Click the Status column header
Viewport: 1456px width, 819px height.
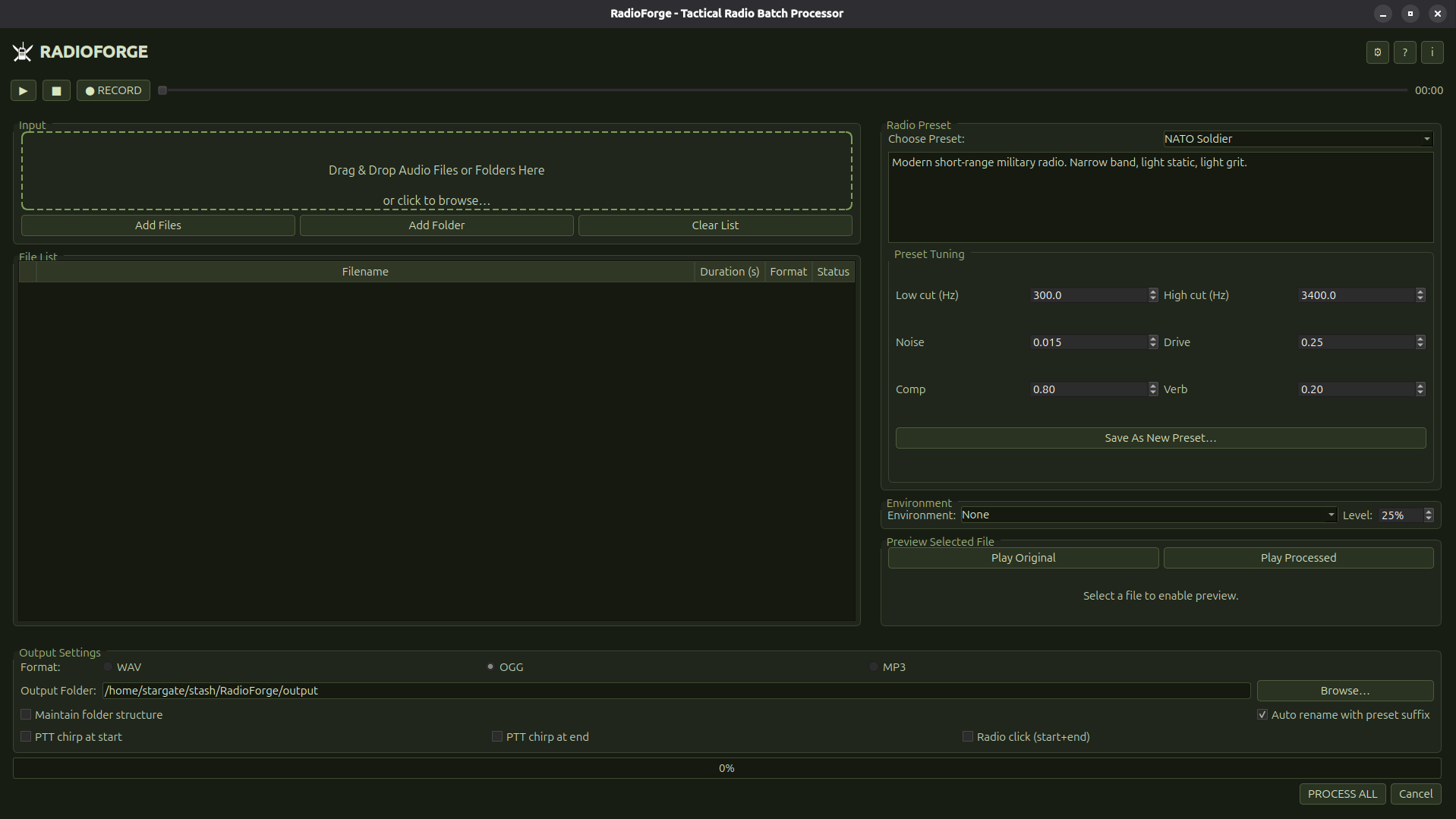tap(833, 272)
